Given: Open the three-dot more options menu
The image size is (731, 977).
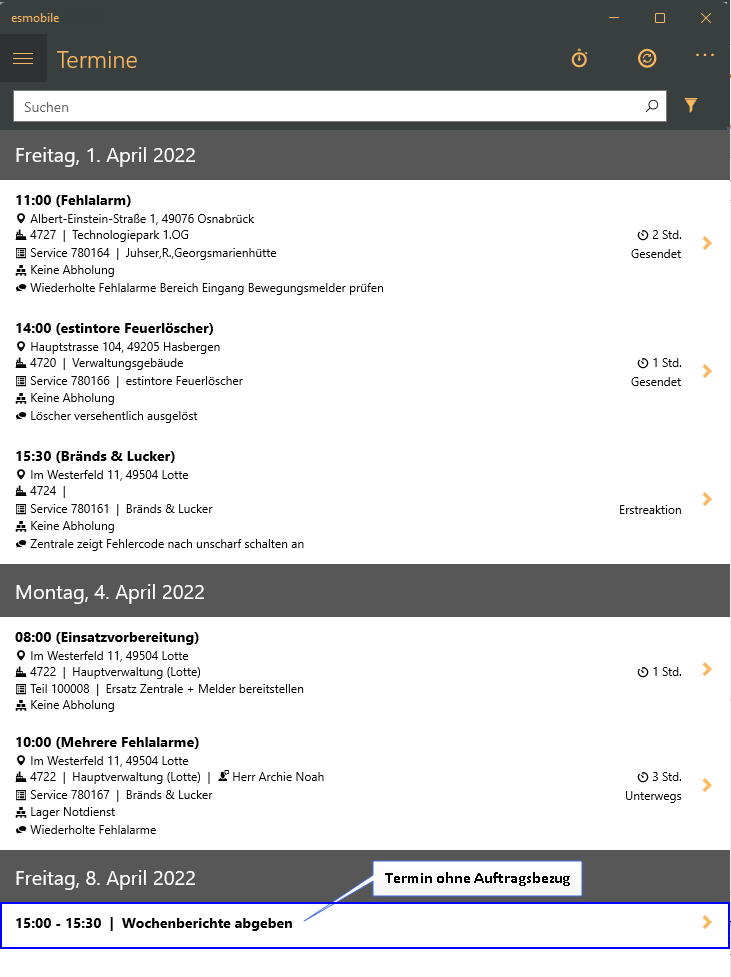Looking at the screenshot, I should [705, 55].
